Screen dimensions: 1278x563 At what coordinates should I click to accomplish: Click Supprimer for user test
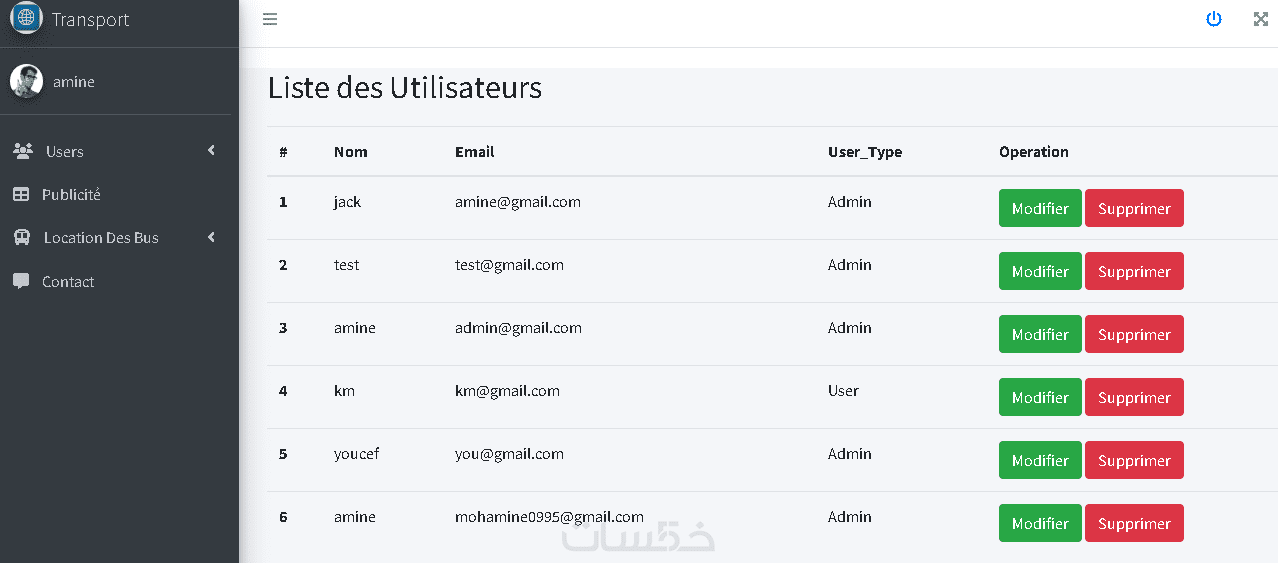click(x=1134, y=272)
